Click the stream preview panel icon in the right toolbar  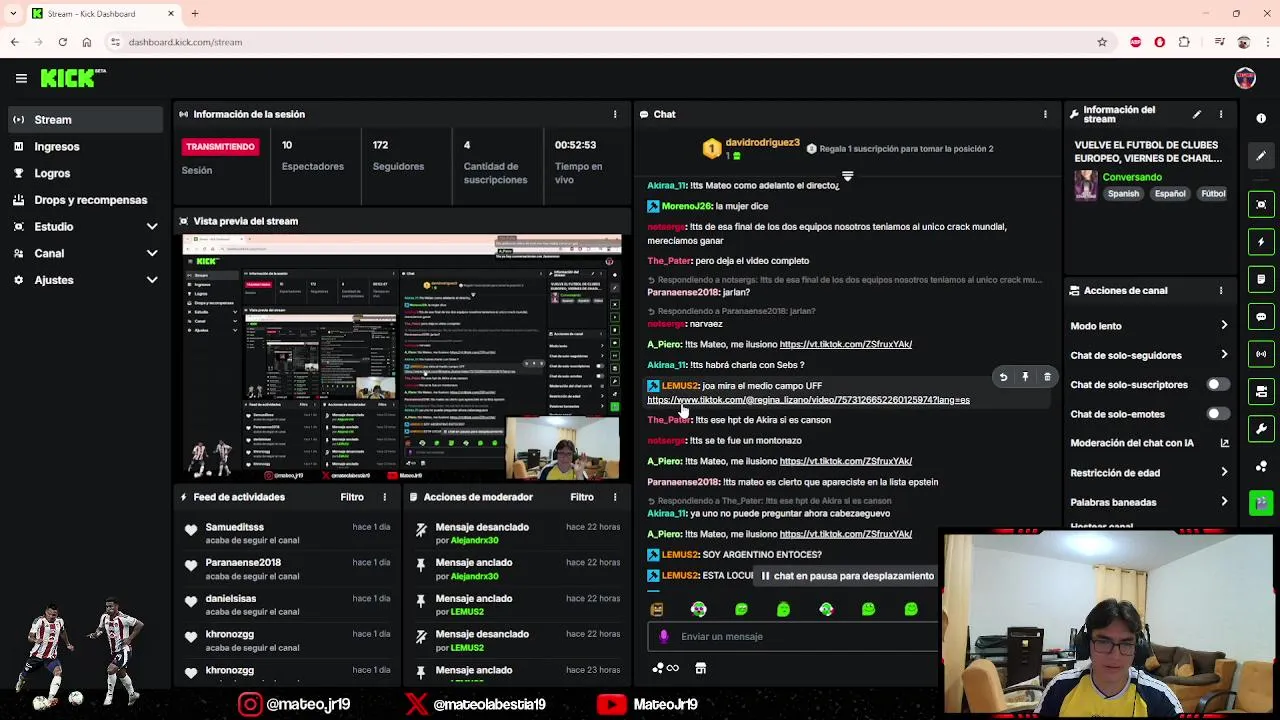coord(1261,204)
